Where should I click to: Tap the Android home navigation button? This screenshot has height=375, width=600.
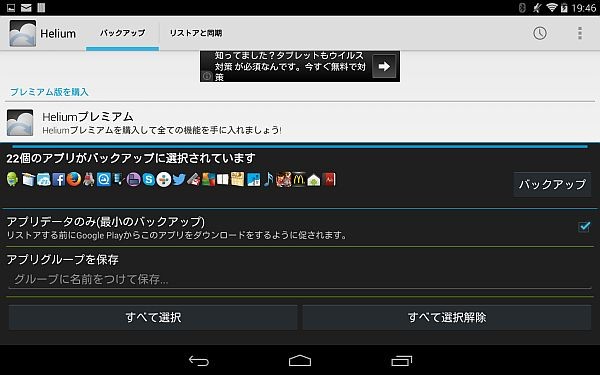point(300,360)
